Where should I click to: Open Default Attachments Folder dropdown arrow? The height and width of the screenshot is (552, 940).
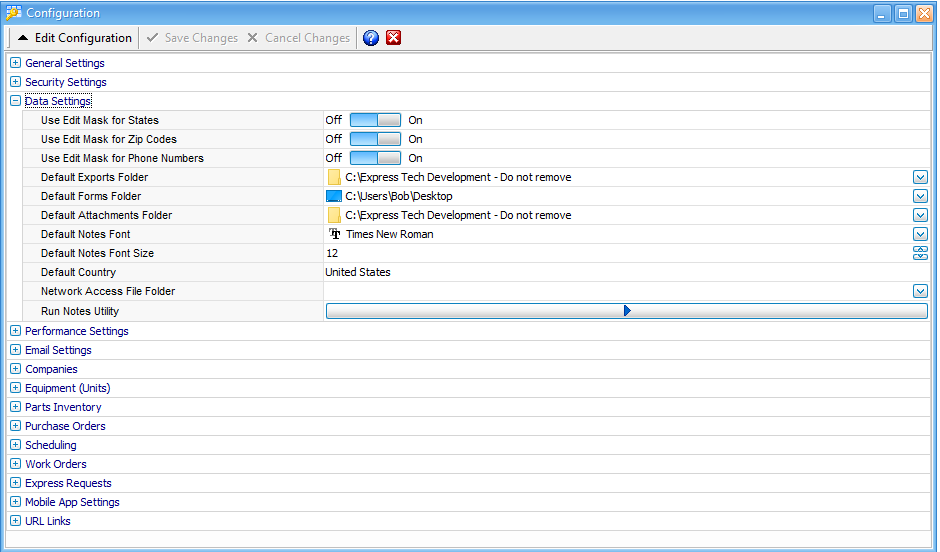point(920,215)
